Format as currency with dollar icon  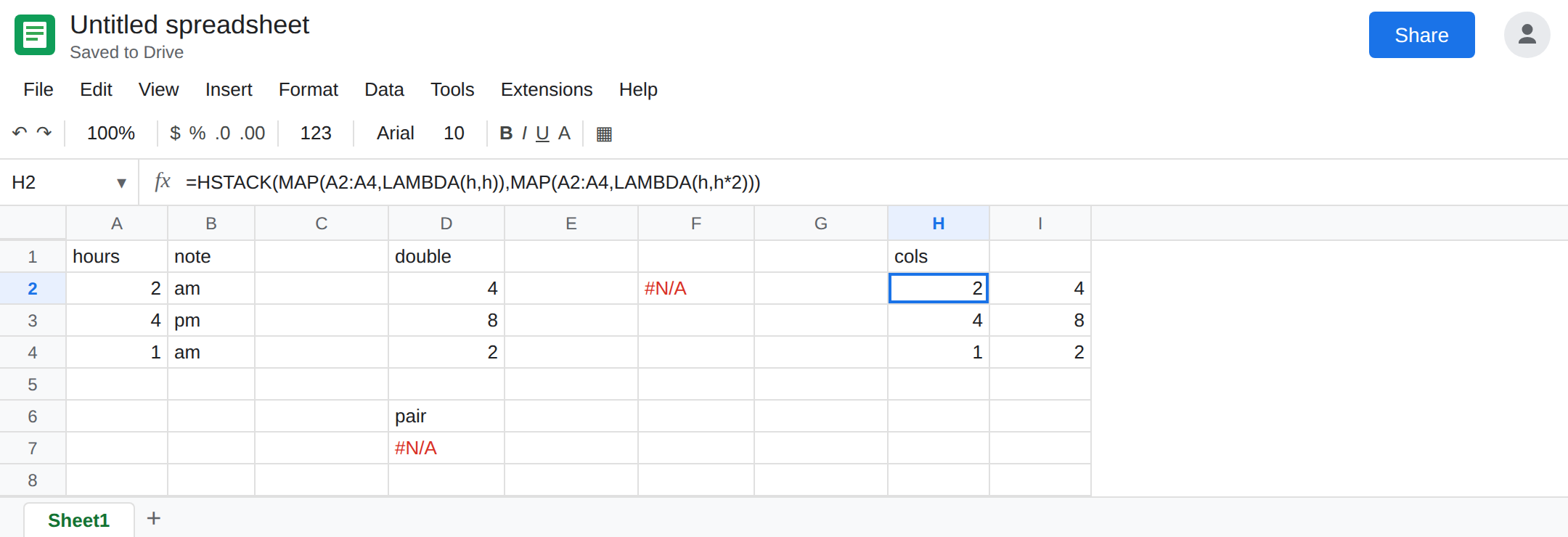(175, 133)
